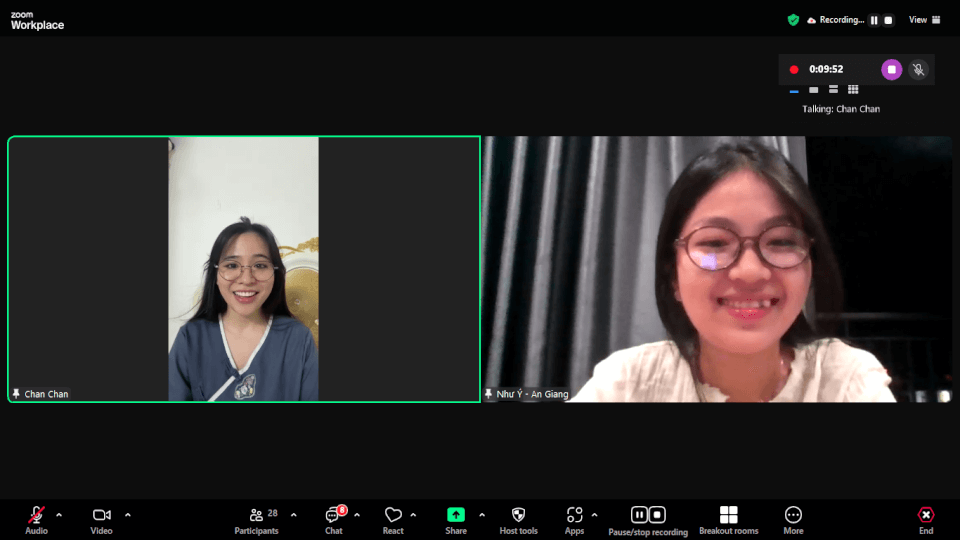Select the minimized blue bar layout icon
This screenshot has height=540, width=960.
794,91
